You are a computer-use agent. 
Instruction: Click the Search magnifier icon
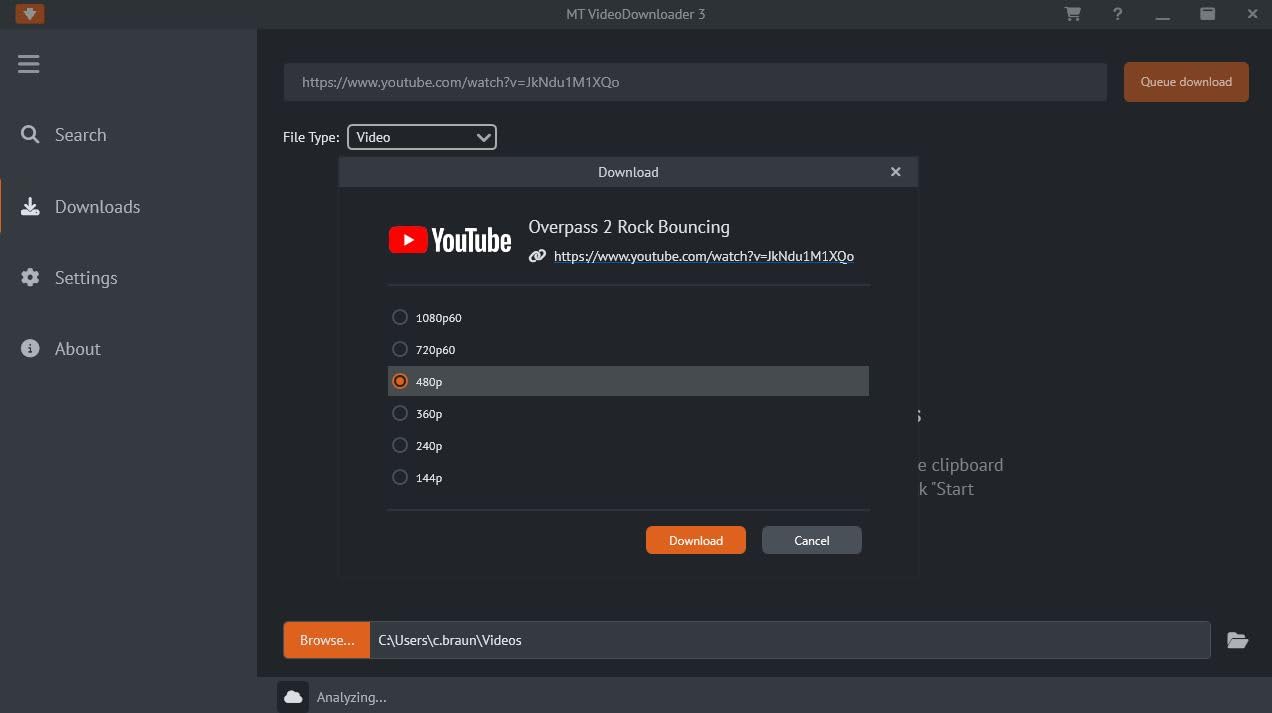(30, 135)
